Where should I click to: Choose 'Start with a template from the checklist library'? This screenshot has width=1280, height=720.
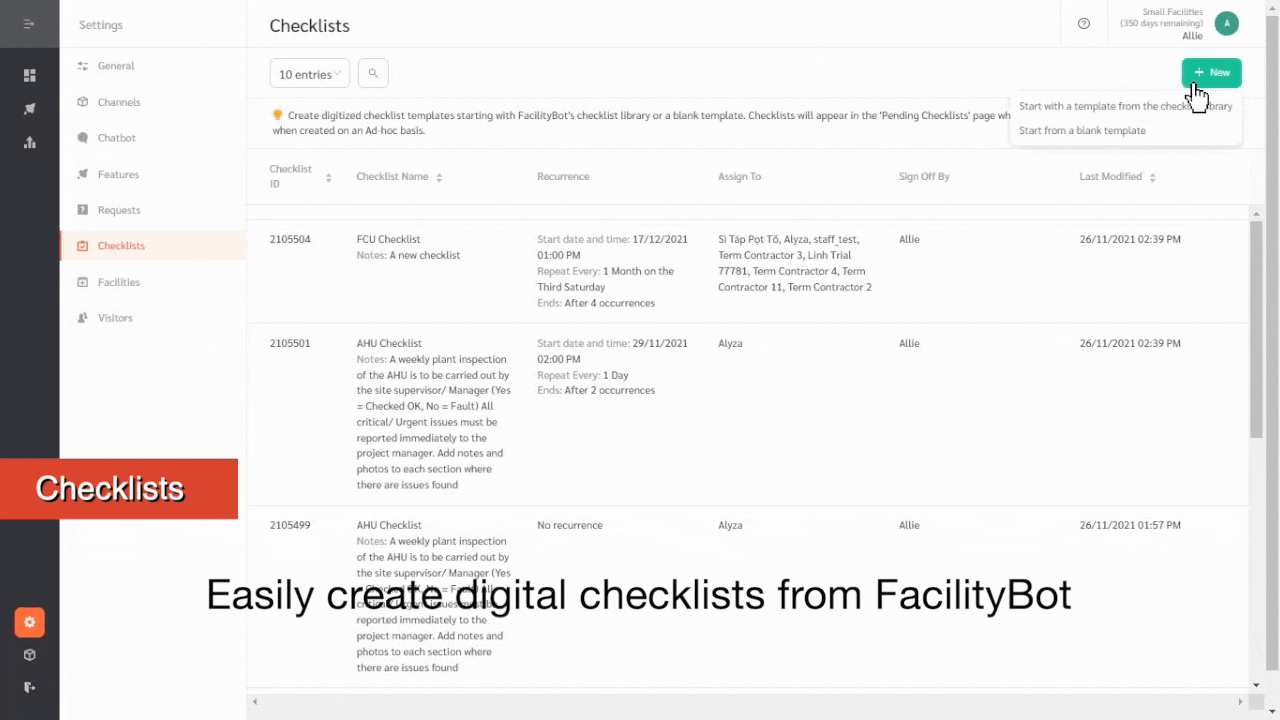[1125, 106]
